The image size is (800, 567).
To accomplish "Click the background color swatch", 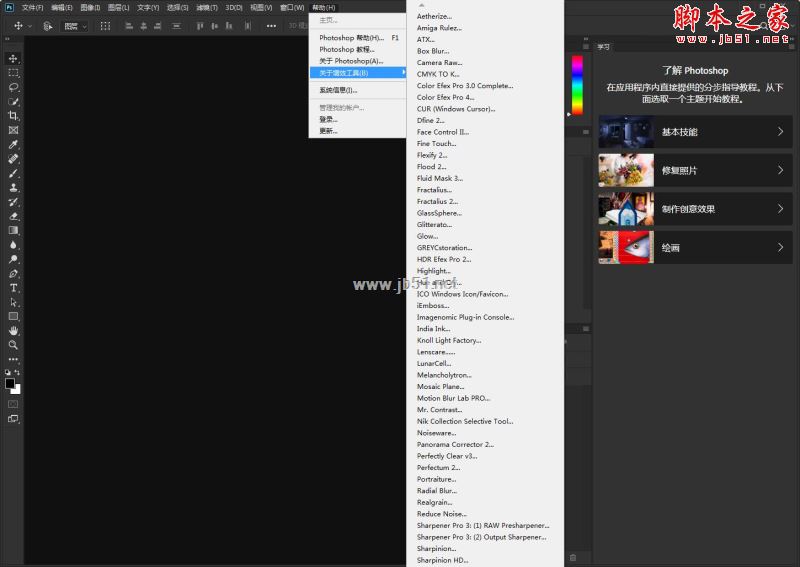I will [17, 390].
